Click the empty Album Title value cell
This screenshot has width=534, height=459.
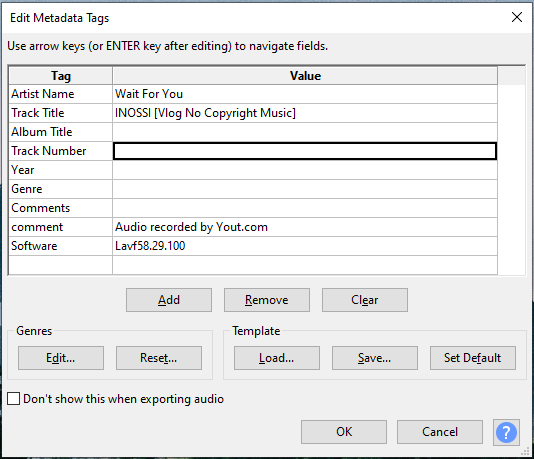coord(305,132)
